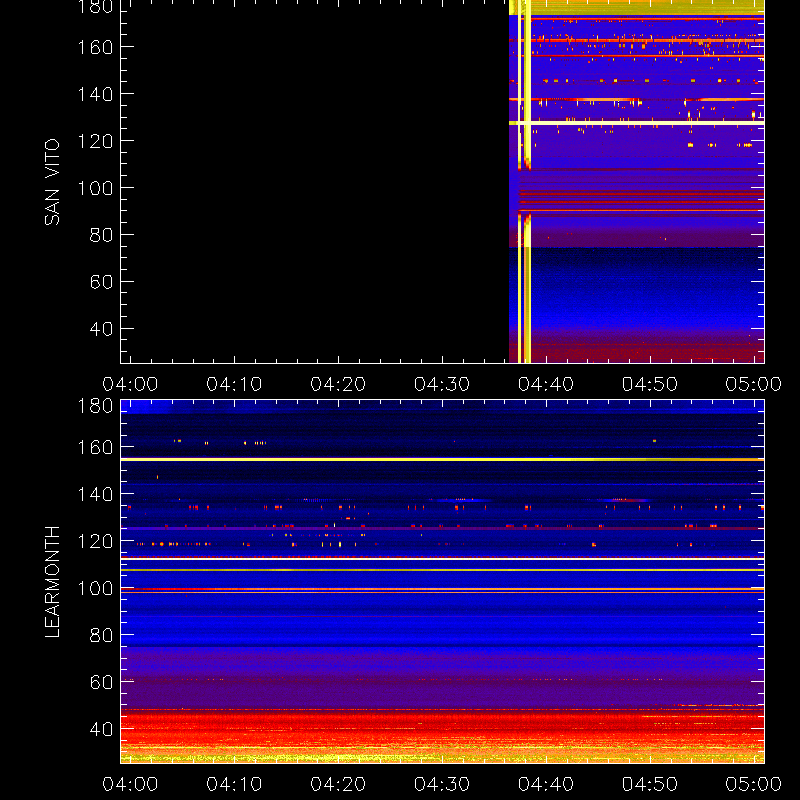Pick the 160 tick on San Vito axis

click(x=95, y=47)
